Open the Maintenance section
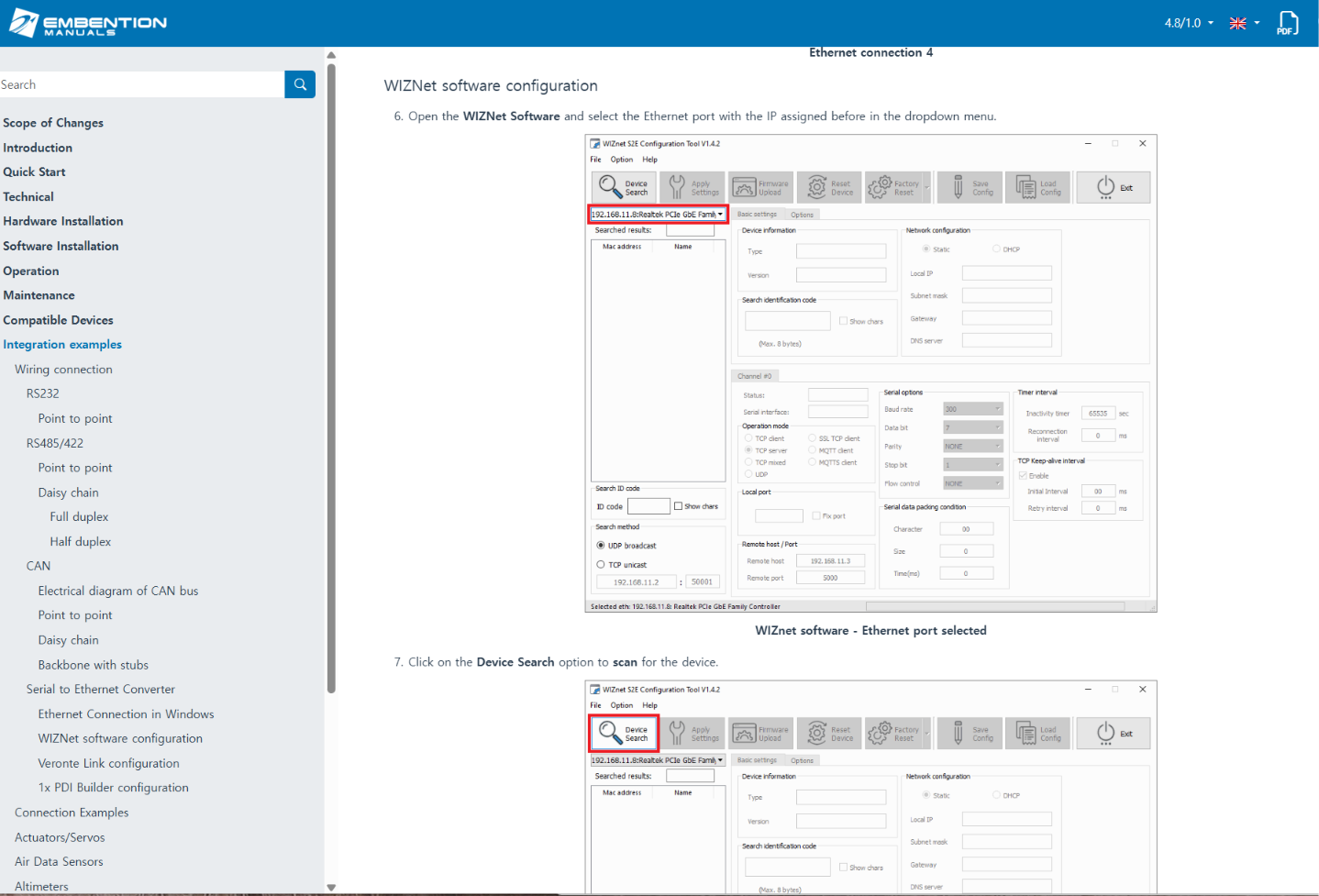Screen dimensions: 1319x896 click(39, 295)
